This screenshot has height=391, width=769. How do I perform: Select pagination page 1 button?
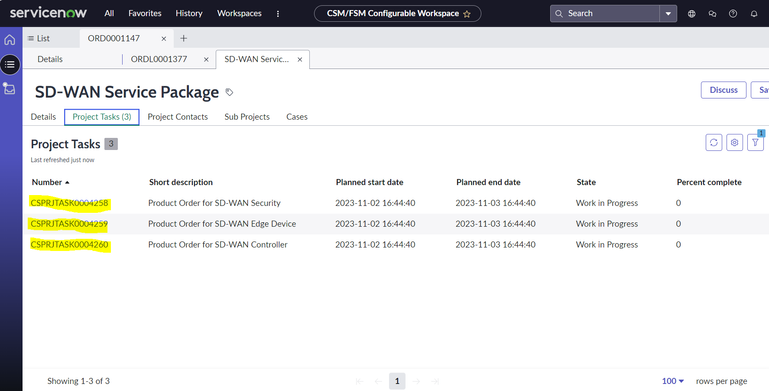[x=397, y=381]
